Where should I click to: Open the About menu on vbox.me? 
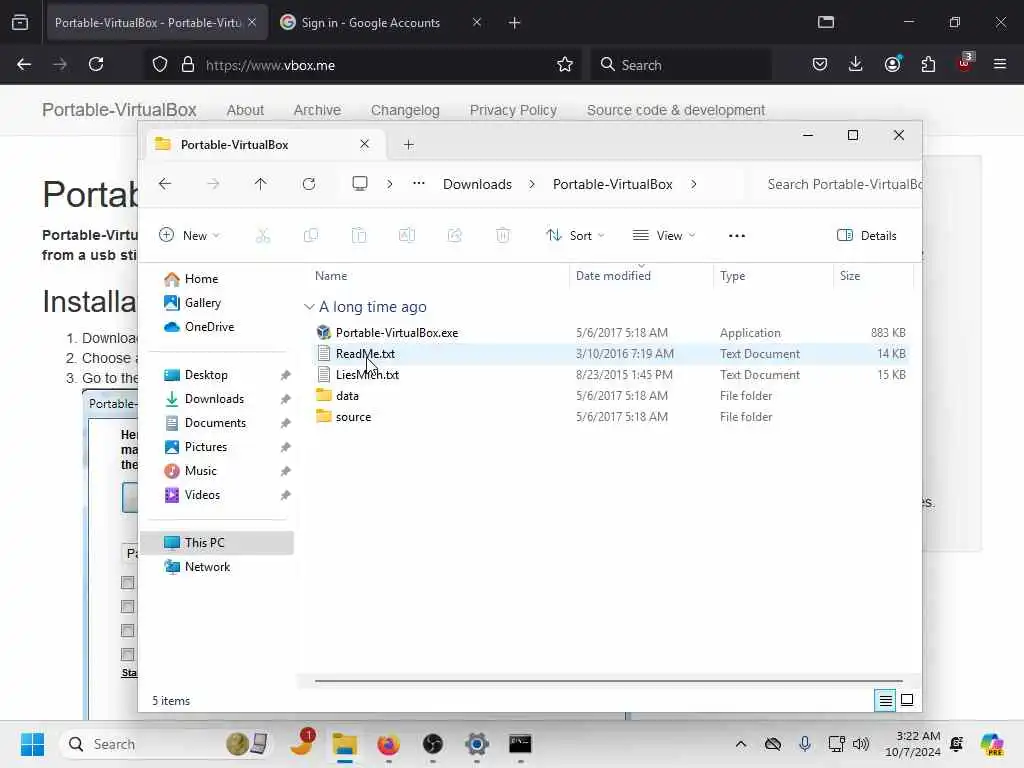click(245, 110)
